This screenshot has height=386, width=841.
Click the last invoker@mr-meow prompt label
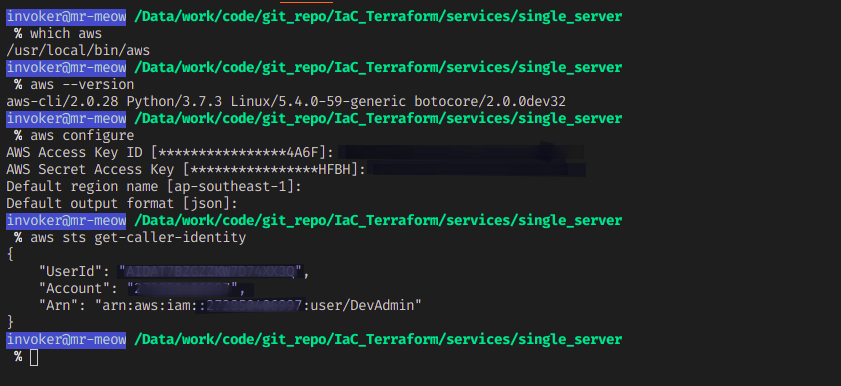click(x=66, y=340)
